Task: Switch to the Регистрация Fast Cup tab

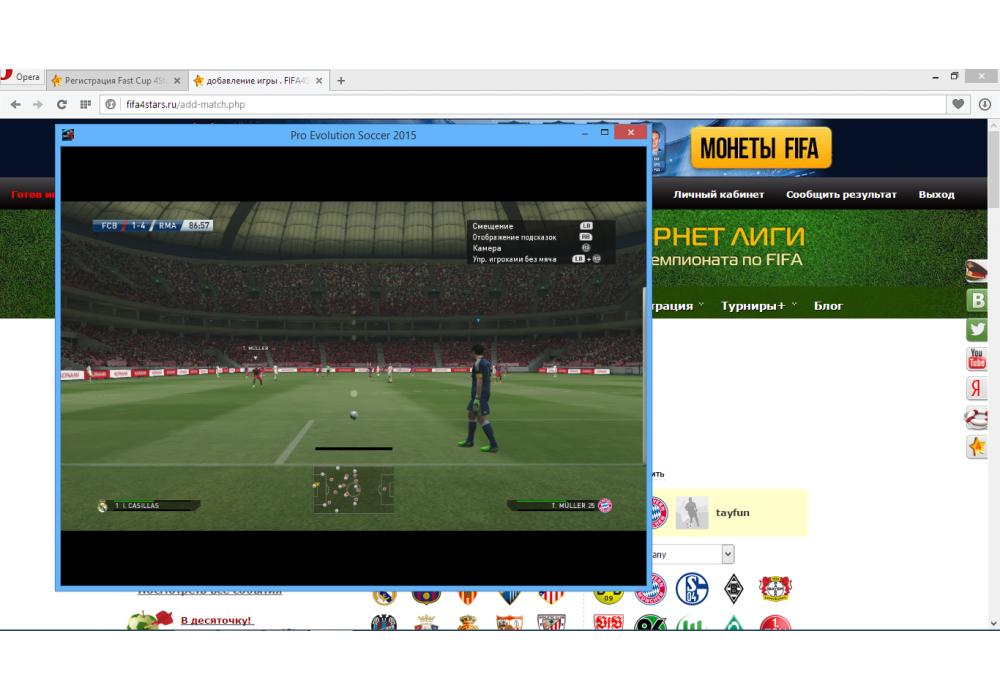Action: pyautogui.click(x=108, y=80)
